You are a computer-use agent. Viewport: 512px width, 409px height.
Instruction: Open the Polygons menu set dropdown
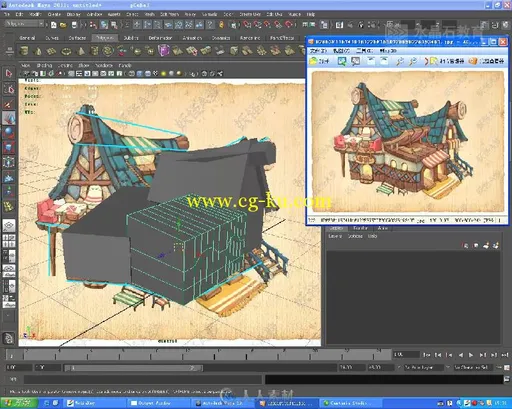click(x=25, y=24)
